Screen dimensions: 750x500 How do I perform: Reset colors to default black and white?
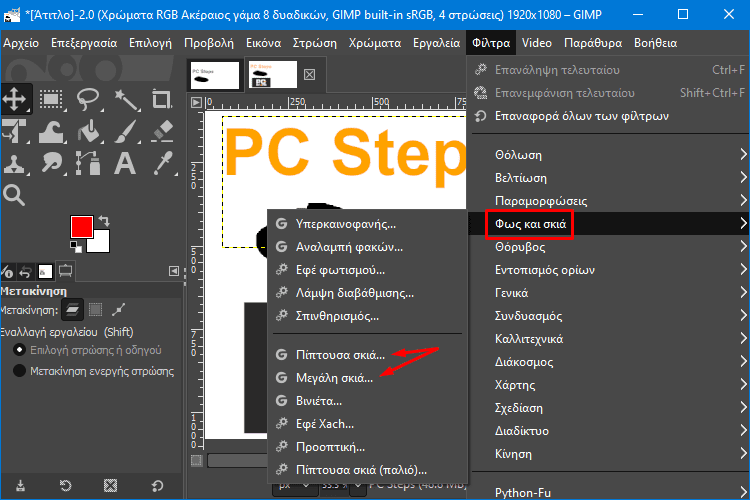pyautogui.click(x=76, y=247)
